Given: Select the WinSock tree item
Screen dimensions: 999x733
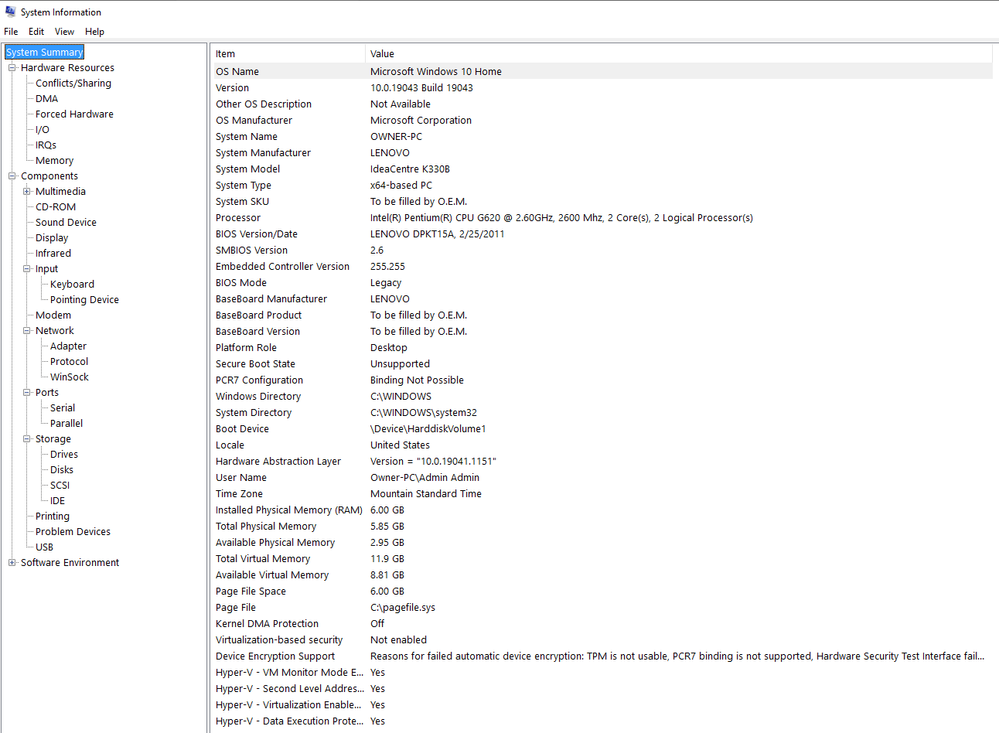Looking at the screenshot, I should [x=69, y=377].
